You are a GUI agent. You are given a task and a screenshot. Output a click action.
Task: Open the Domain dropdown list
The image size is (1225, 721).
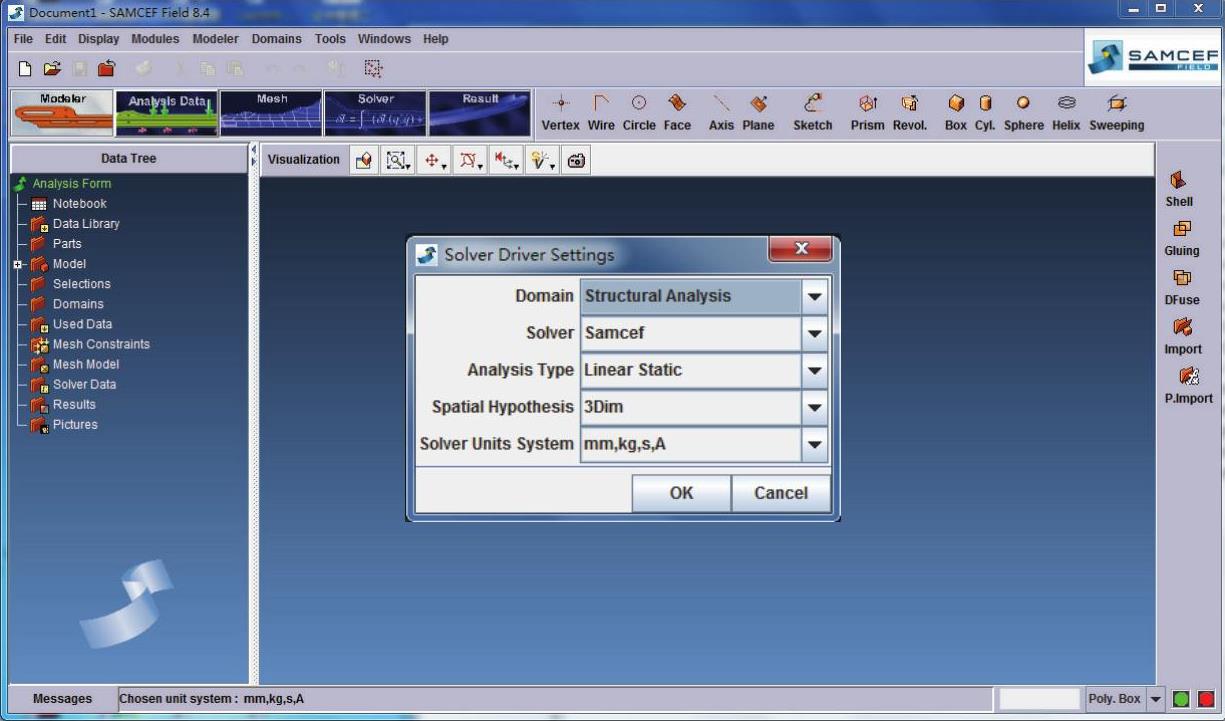(815, 297)
